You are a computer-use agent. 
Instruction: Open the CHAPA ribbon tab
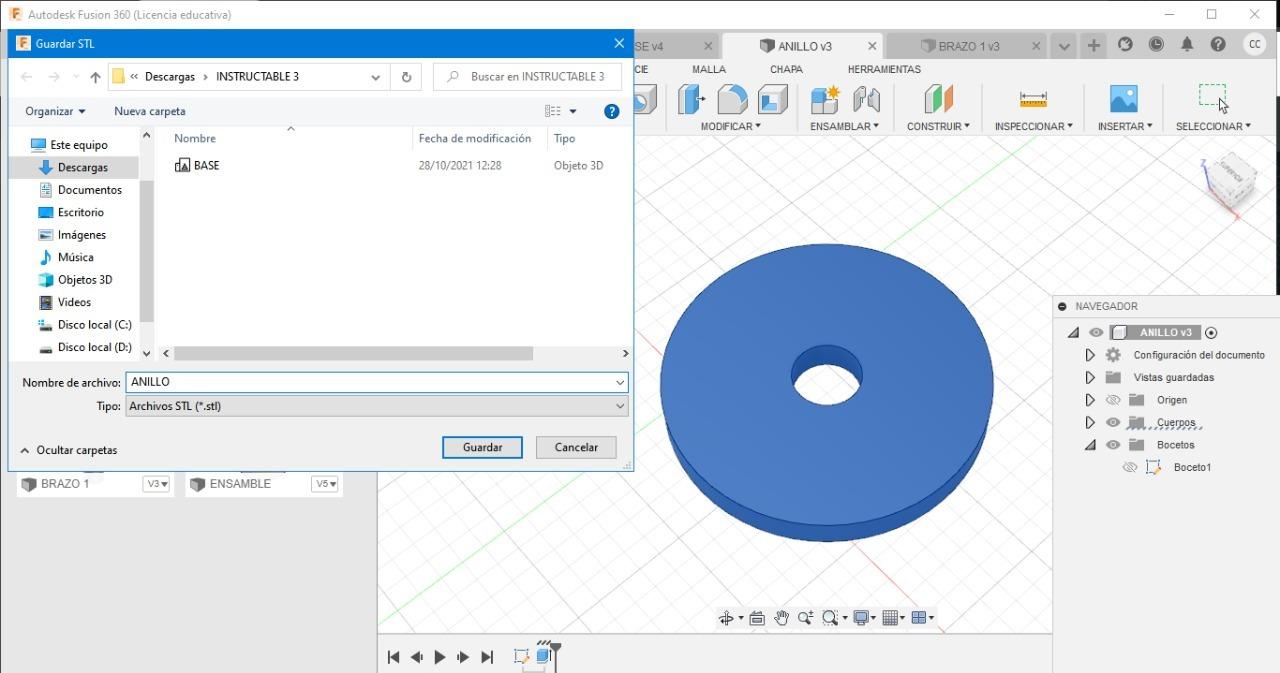[x=786, y=69]
